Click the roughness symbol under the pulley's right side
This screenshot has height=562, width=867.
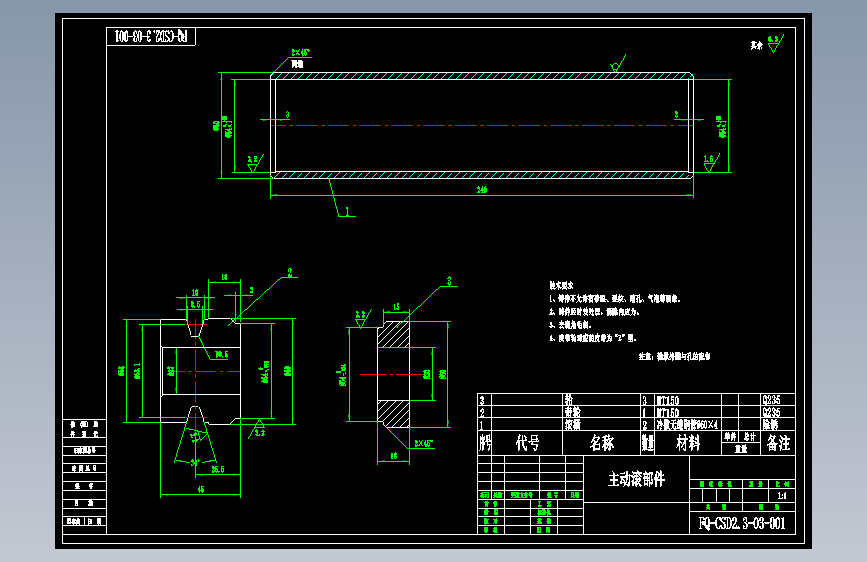coord(258,428)
